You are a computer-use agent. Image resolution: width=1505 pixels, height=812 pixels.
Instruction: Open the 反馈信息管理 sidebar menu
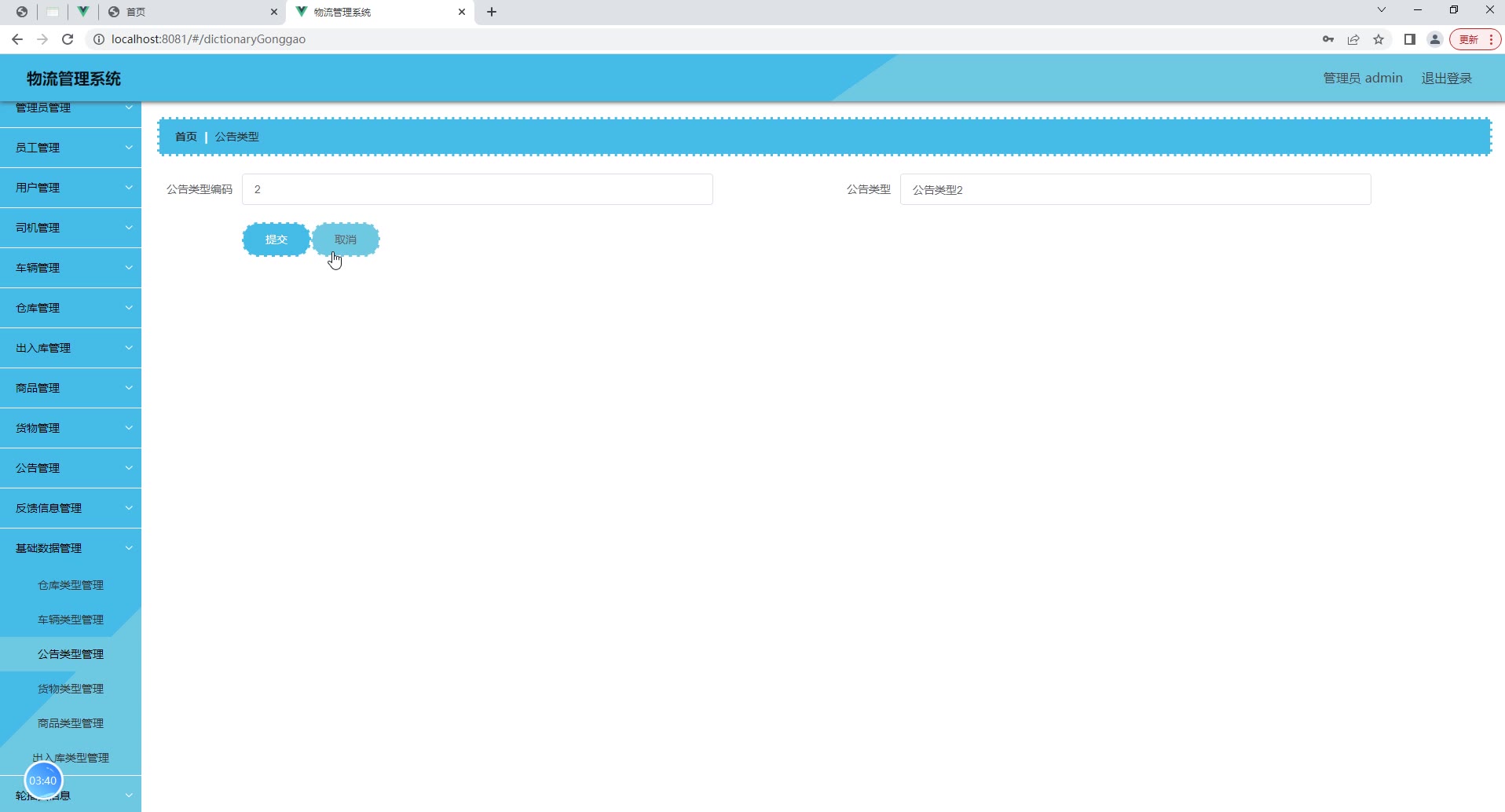pyautogui.click(x=71, y=508)
